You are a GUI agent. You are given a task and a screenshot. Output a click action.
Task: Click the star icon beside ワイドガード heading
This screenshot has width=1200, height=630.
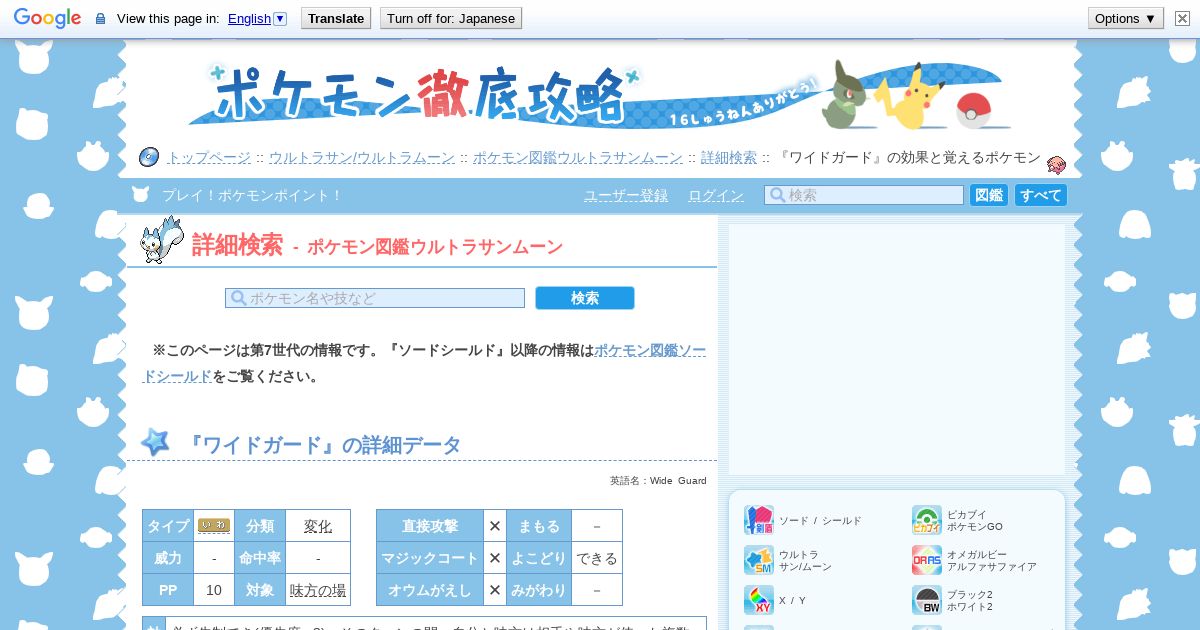pos(155,442)
